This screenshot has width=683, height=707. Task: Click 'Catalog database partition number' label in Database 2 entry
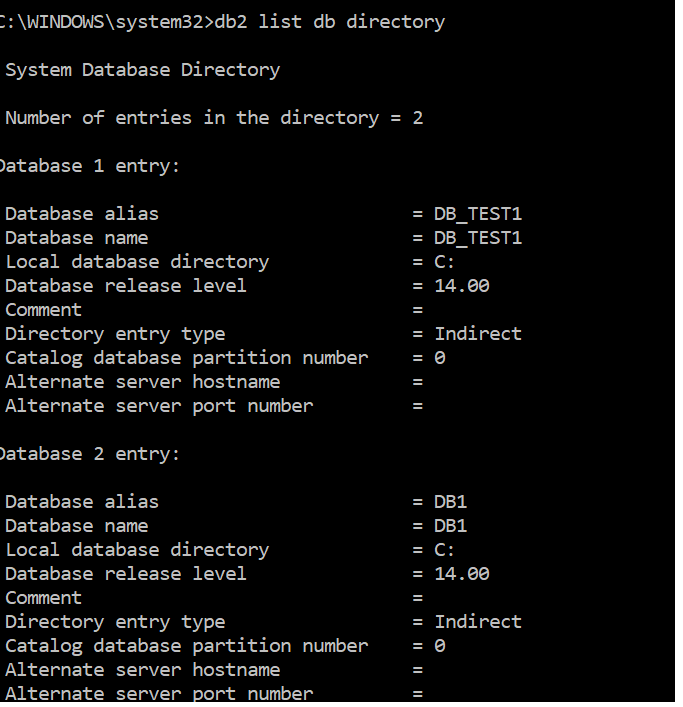coord(187,647)
